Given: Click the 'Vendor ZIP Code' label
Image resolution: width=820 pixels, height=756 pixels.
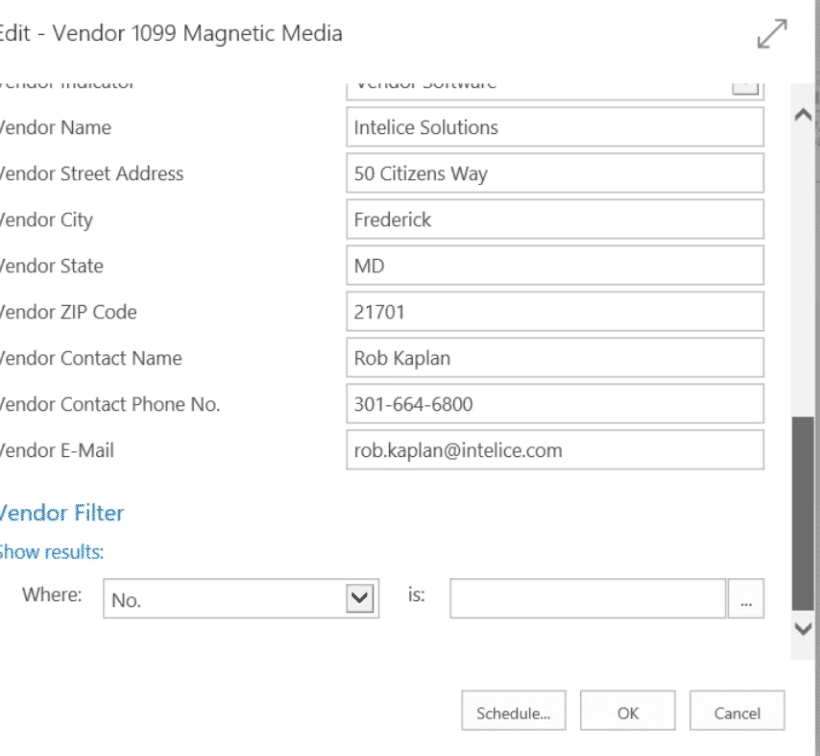Looking at the screenshot, I should [68, 312].
